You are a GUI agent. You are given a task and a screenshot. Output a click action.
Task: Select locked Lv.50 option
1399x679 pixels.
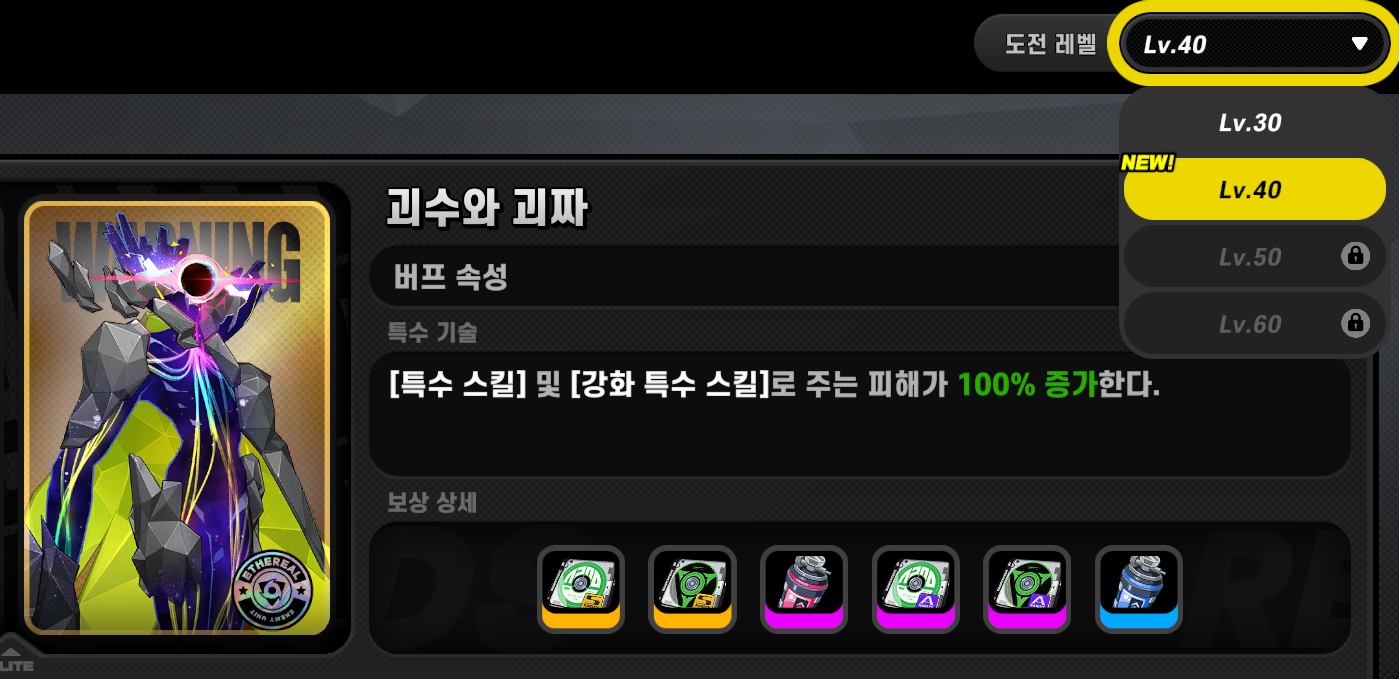click(x=1254, y=257)
